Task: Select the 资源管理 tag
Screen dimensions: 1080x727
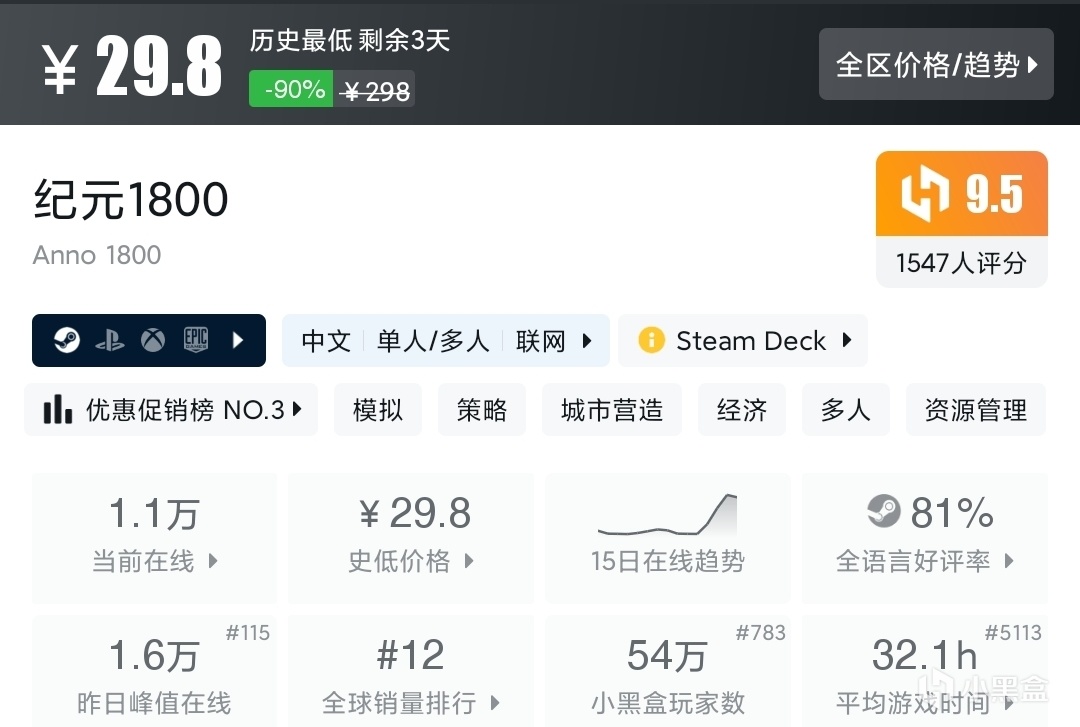Action: click(x=975, y=410)
